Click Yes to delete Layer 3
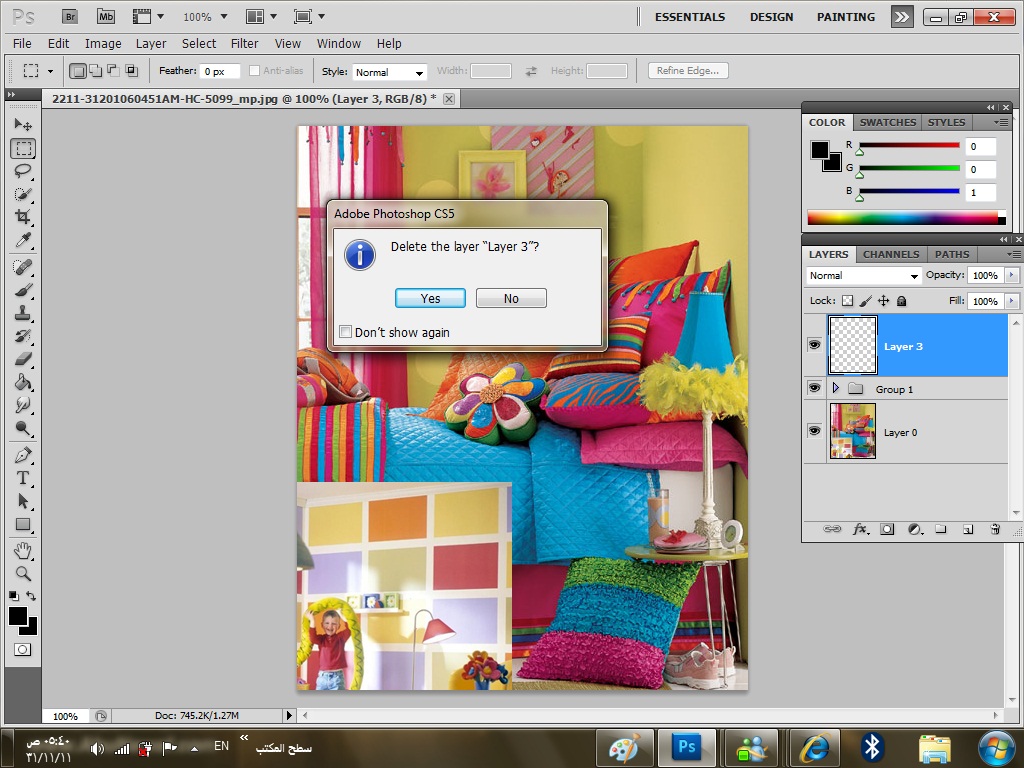Image resolution: width=1024 pixels, height=768 pixels. (x=430, y=298)
